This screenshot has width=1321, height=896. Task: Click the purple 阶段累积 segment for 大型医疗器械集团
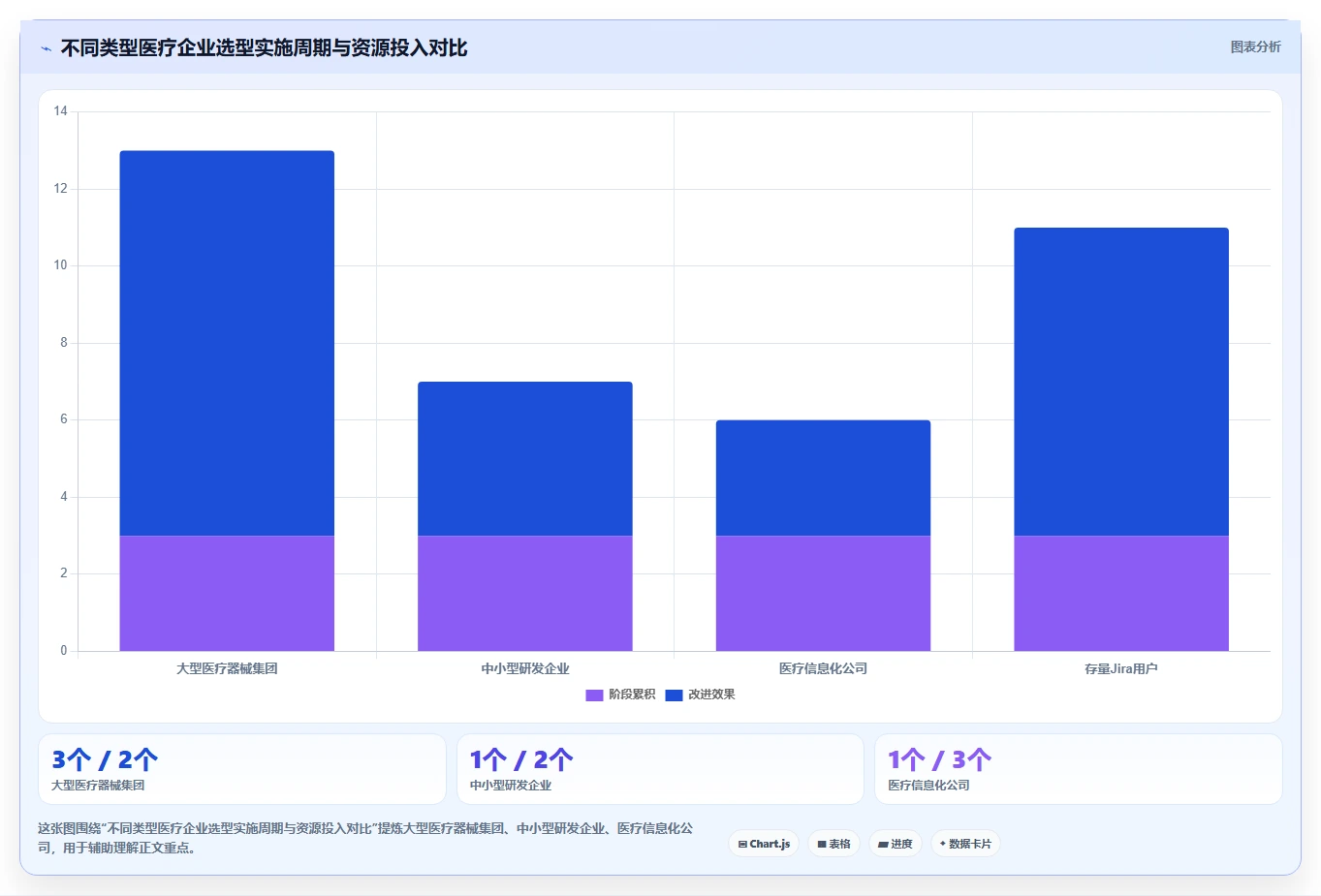pos(227,593)
